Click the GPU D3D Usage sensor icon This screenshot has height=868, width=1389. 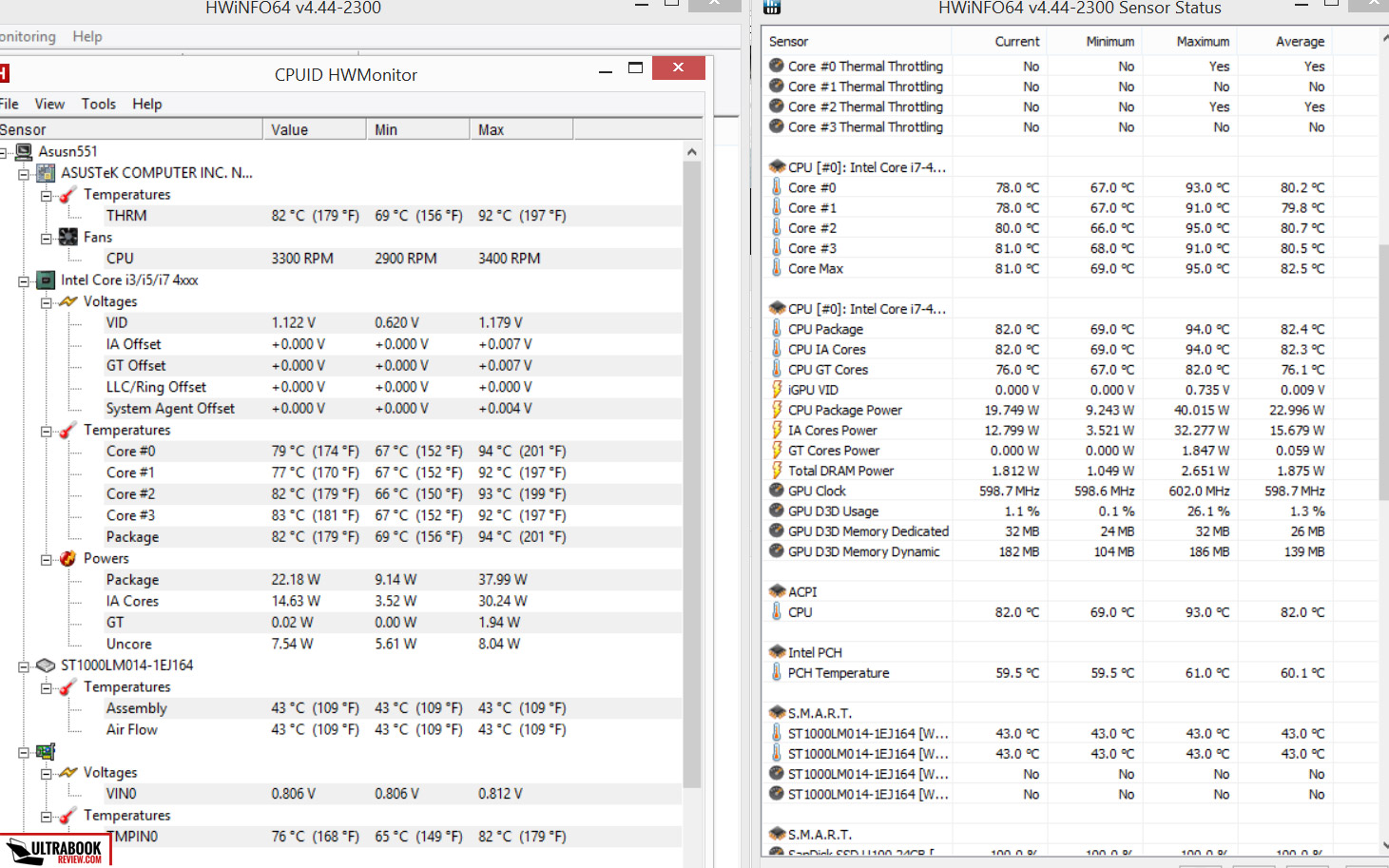point(777,511)
